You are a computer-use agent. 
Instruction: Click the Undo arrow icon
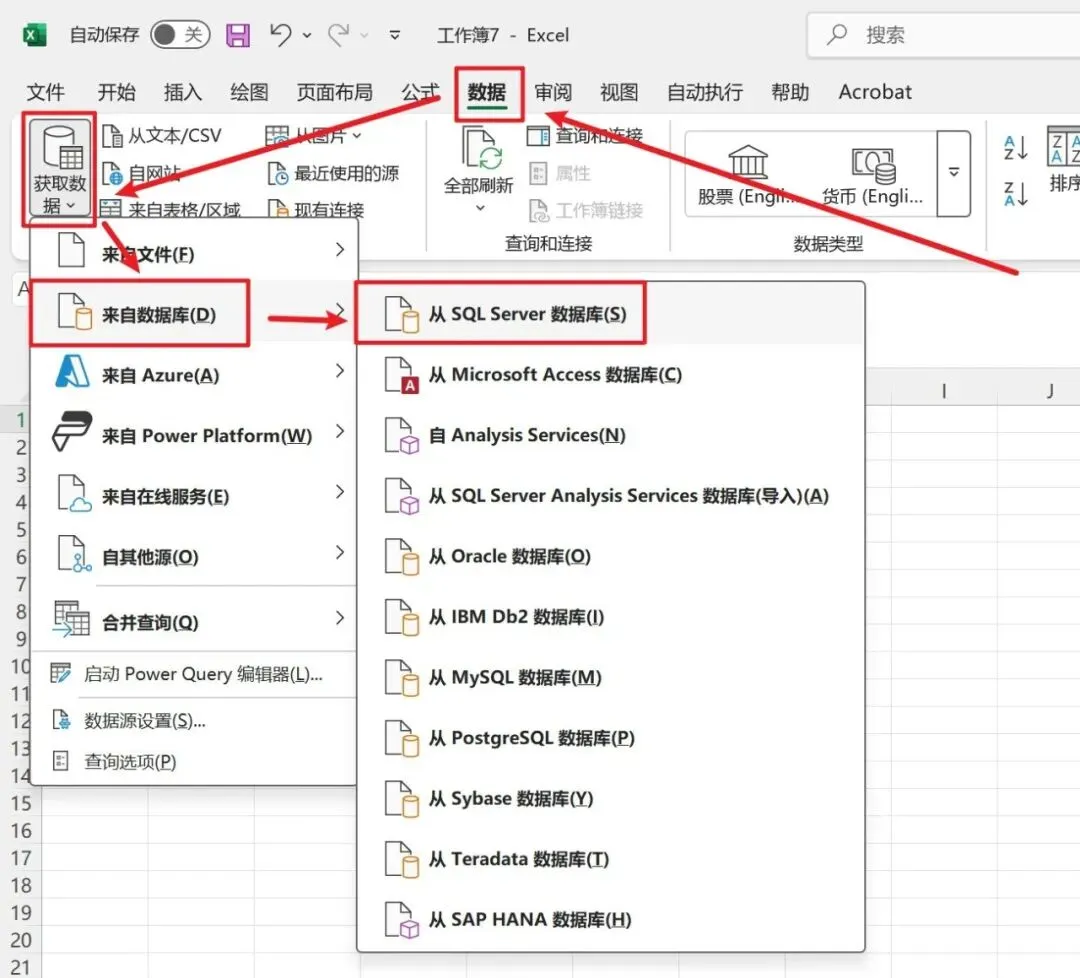(x=280, y=34)
